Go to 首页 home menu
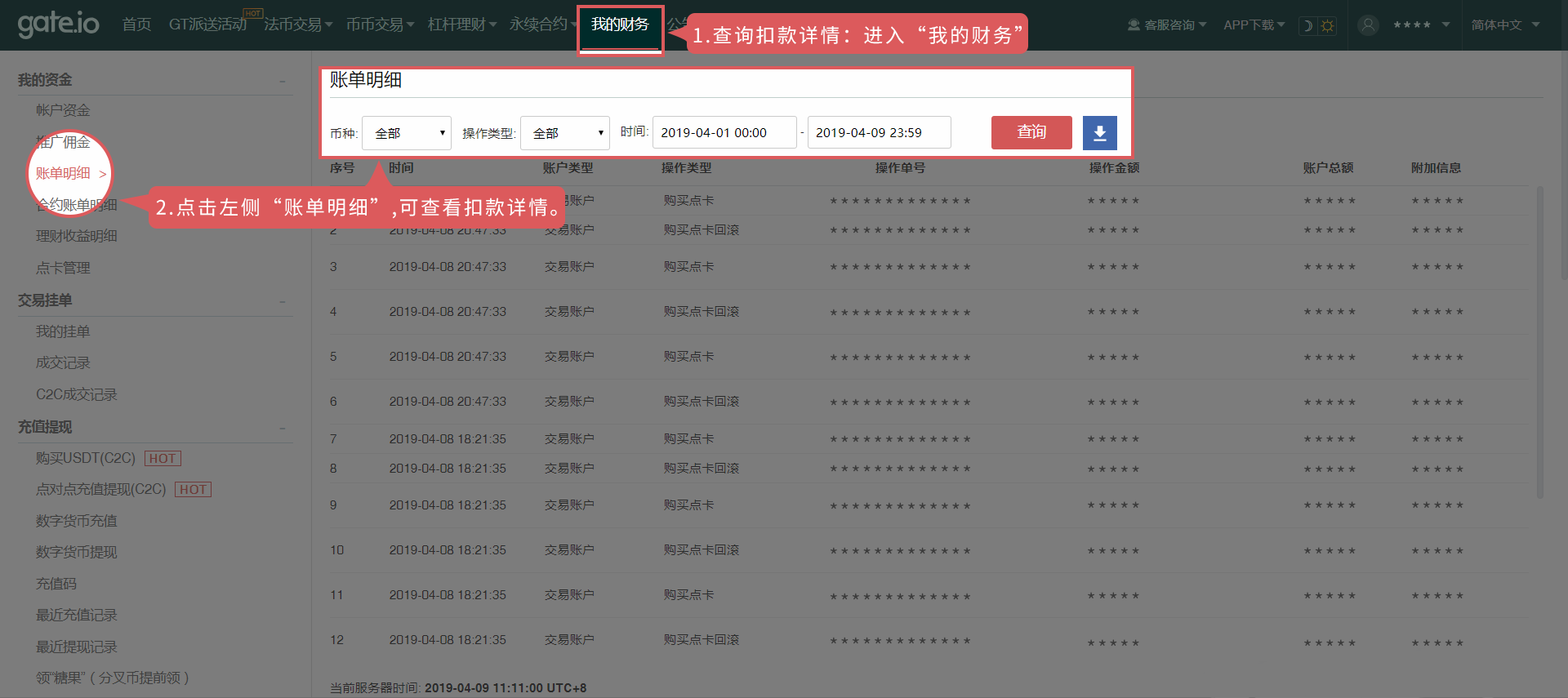The width and height of the screenshot is (1568, 698). point(136,24)
